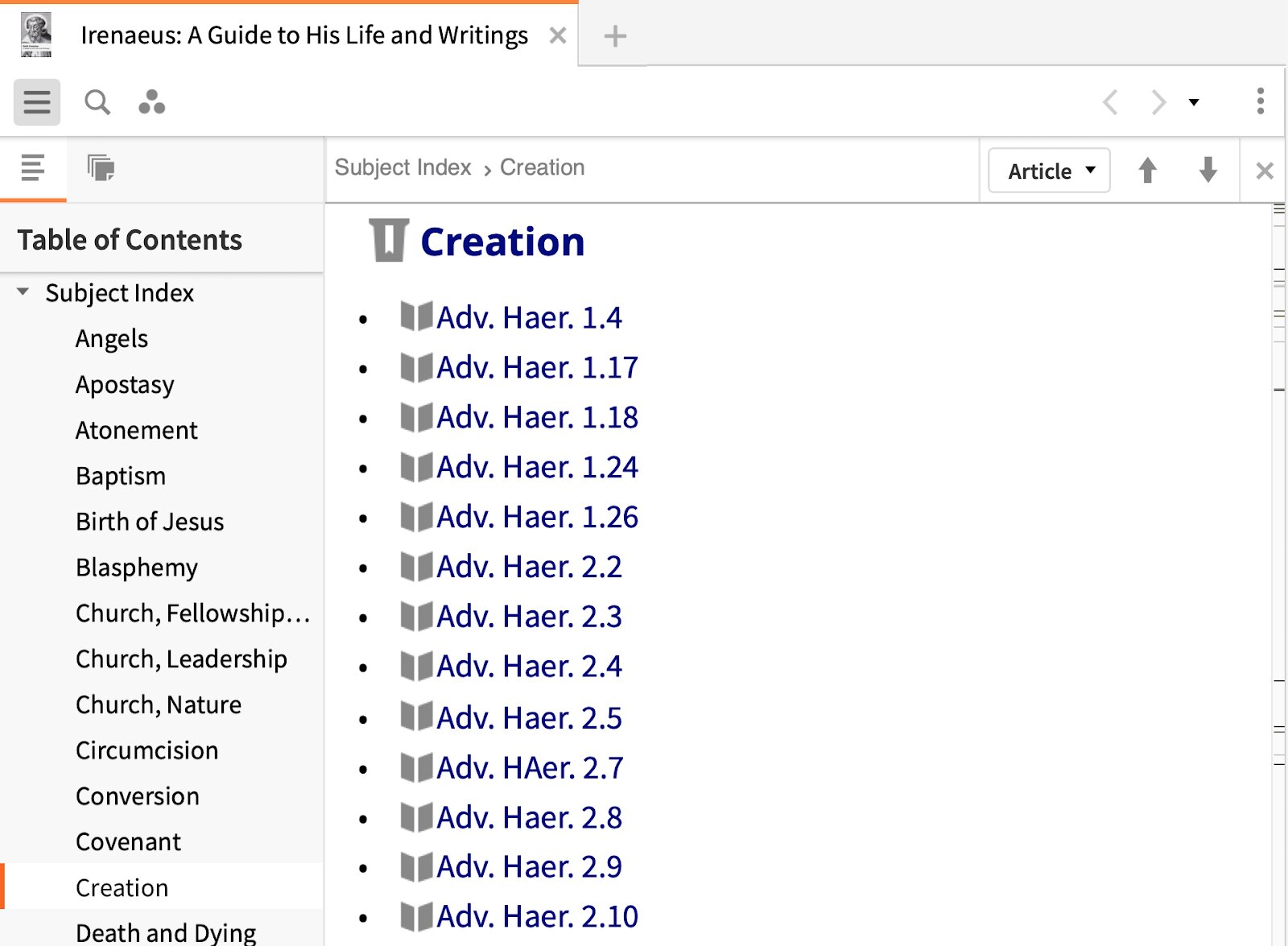Jump to next article with down arrow

click(x=1207, y=170)
